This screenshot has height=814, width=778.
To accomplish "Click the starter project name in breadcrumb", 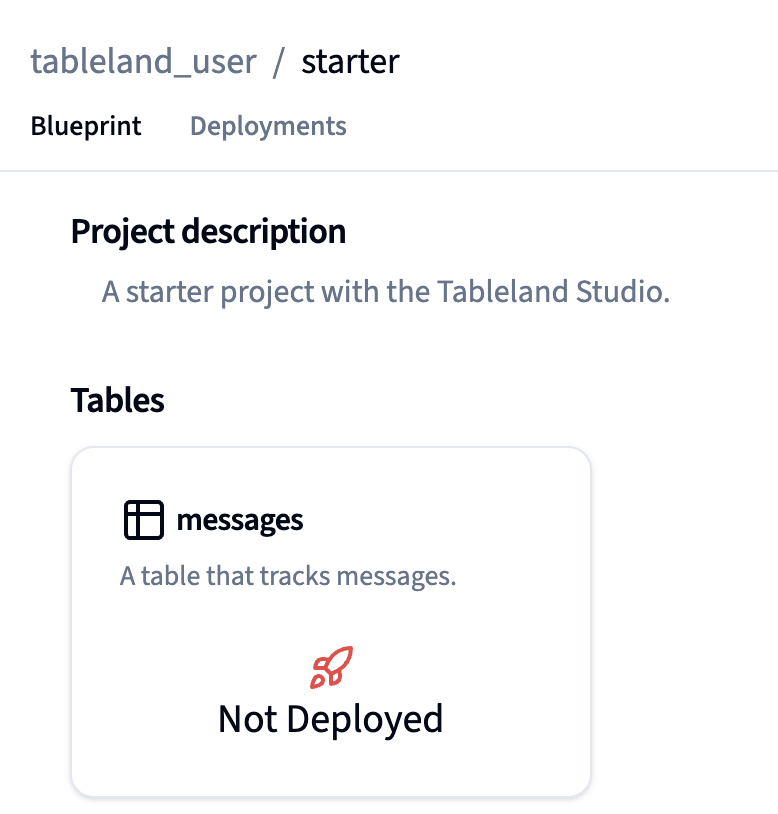I will pos(350,62).
